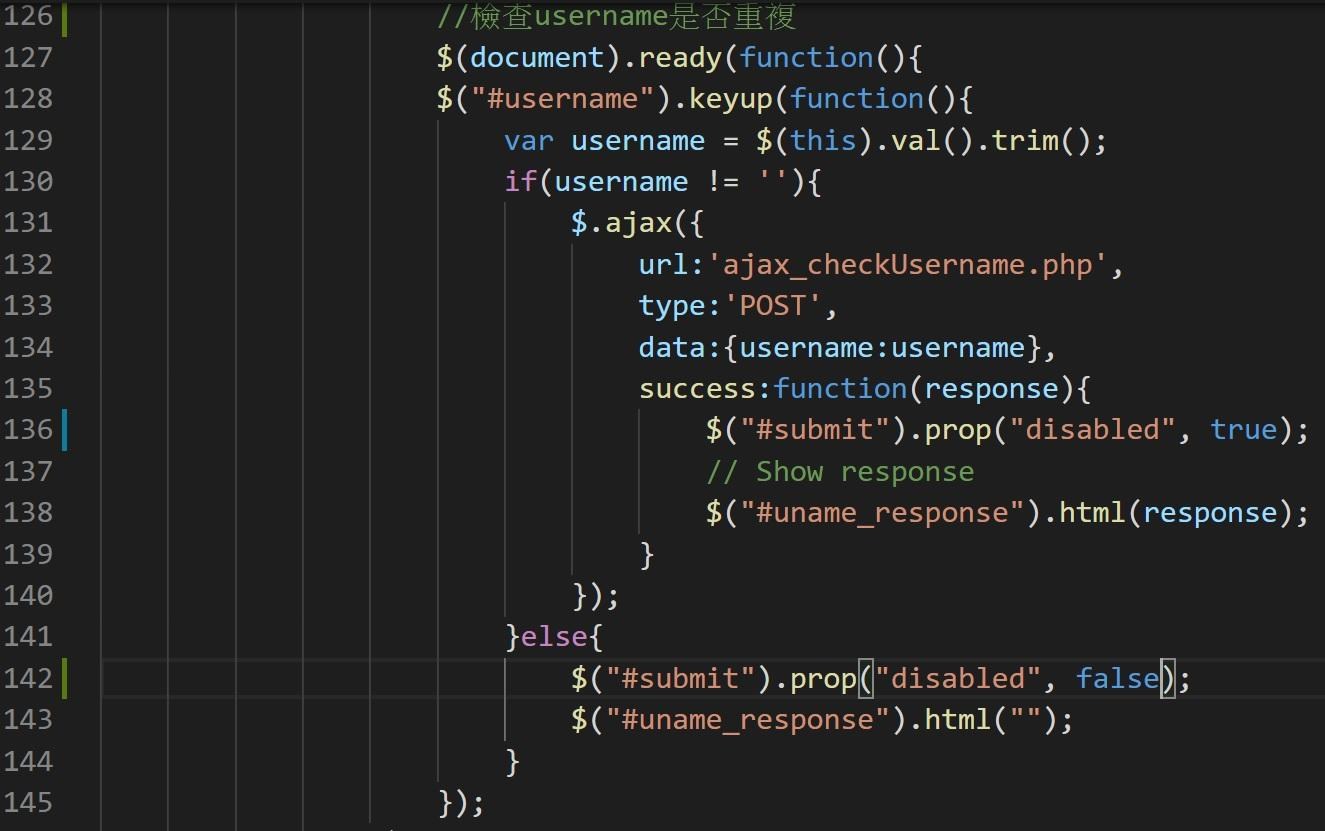This screenshot has height=831, width=1325.
Task: Click the '// Show response' comment
Action: [839, 471]
